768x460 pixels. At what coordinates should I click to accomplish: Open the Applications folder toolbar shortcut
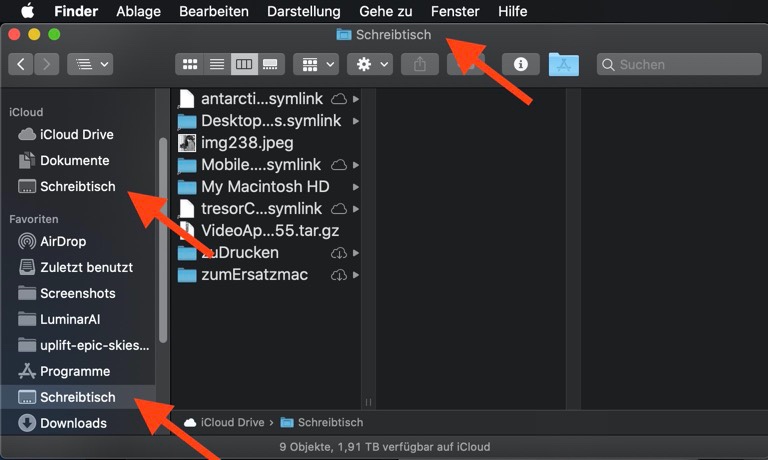564,64
